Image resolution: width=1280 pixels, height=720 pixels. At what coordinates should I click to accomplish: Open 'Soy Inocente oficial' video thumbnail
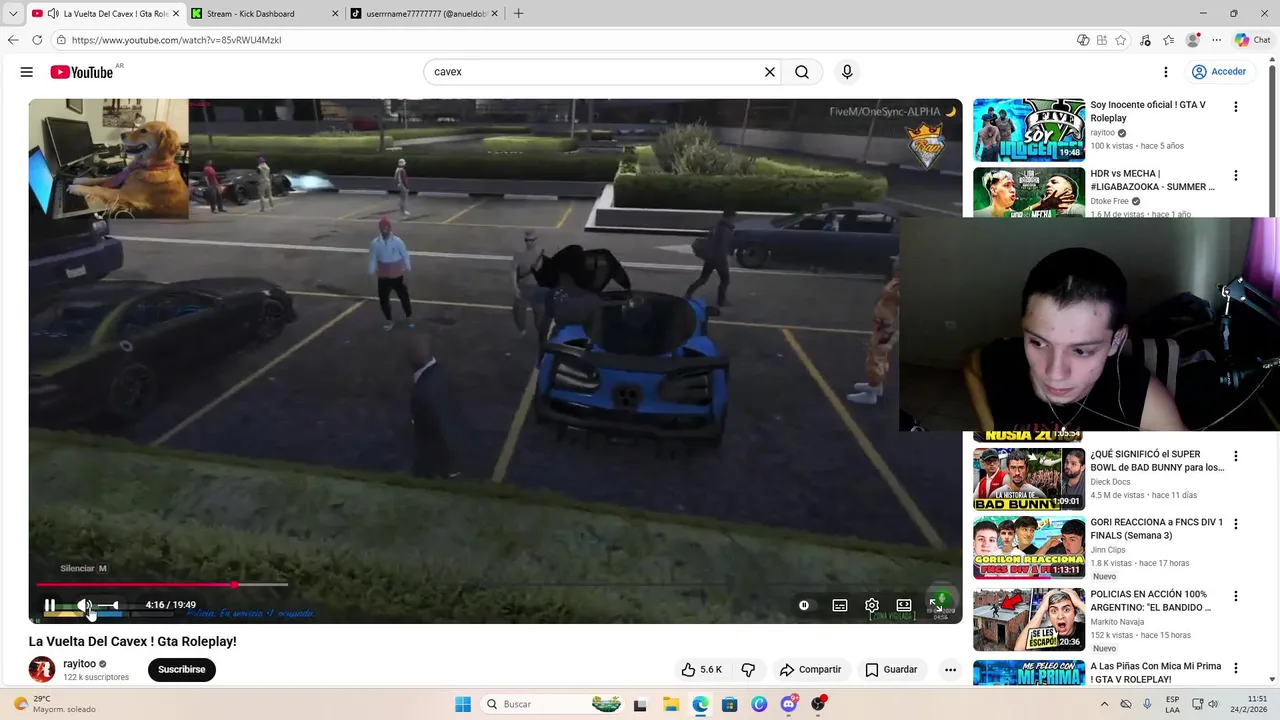click(1029, 130)
